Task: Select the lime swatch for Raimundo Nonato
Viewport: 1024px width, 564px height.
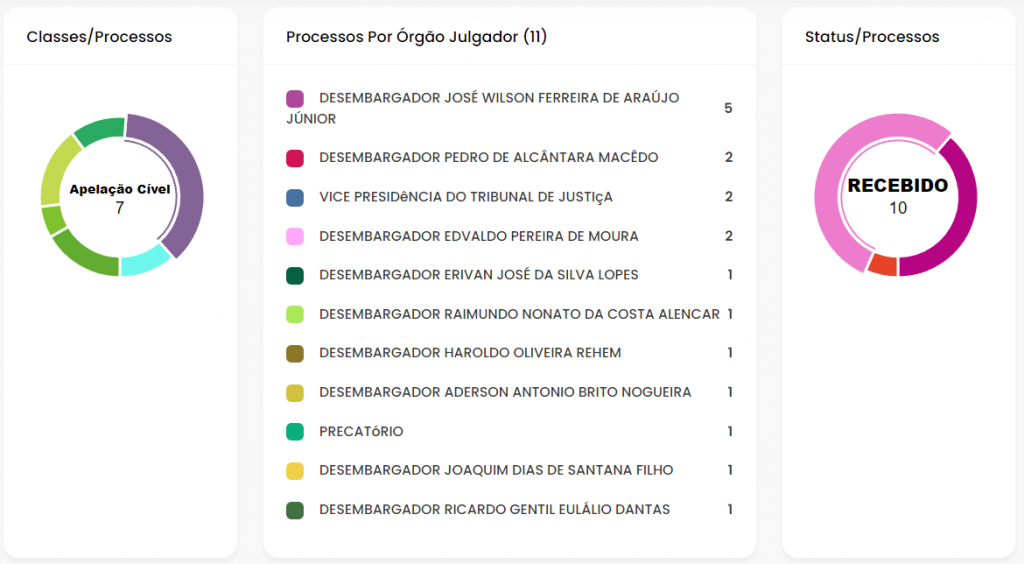Action: pyautogui.click(x=295, y=314)
